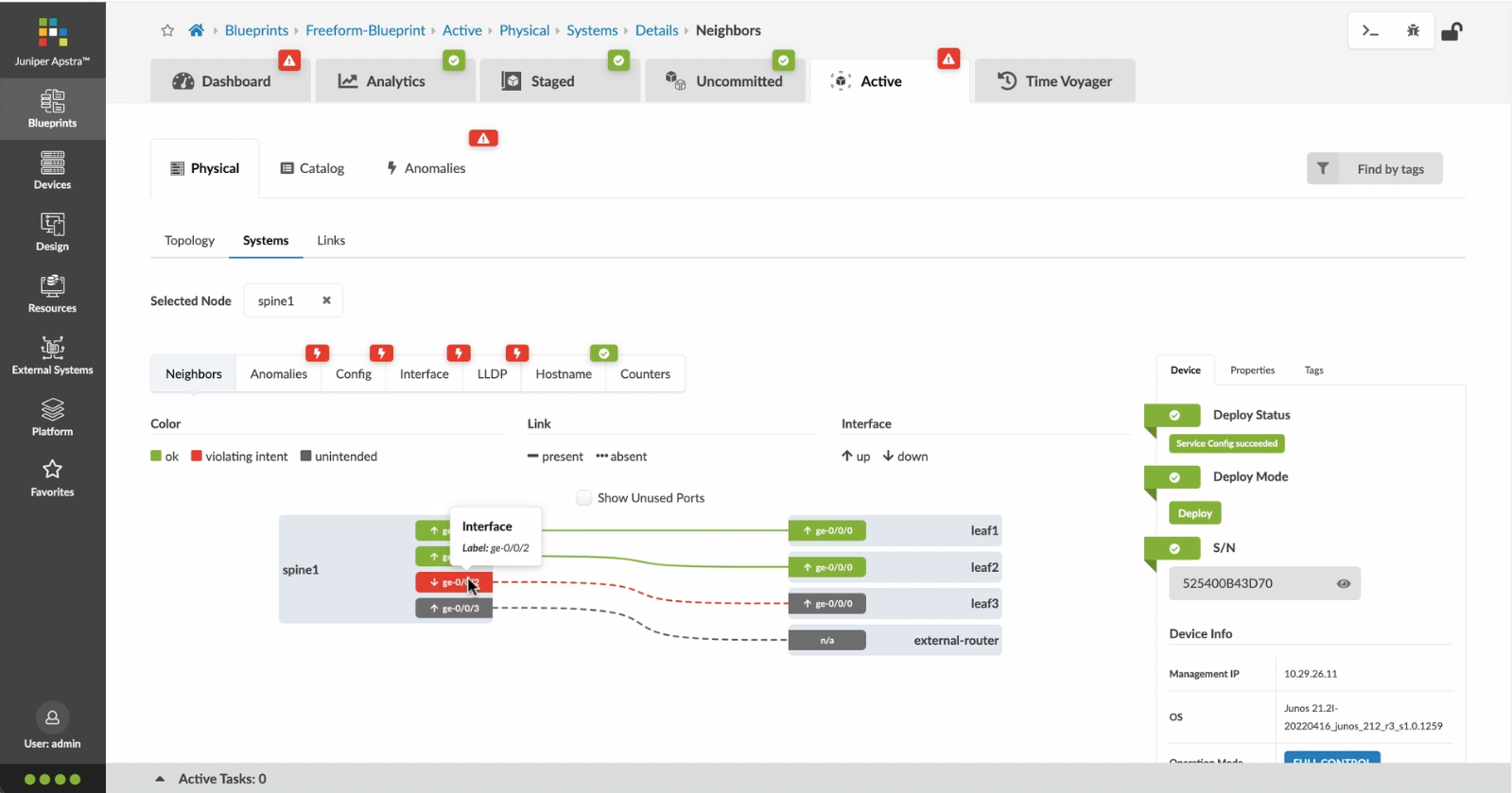1512x793 pixels.
Task: Open the Staged tab
Action: (x=560, y=81)
